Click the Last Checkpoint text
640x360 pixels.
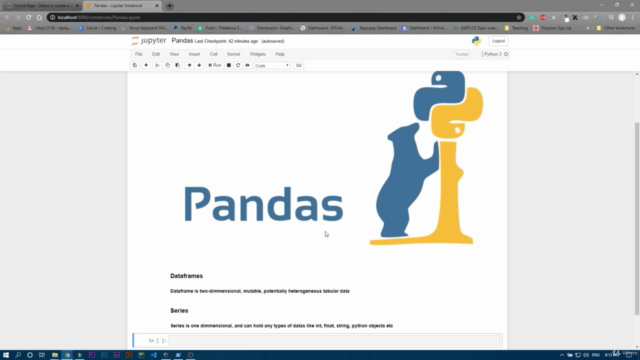227,41
